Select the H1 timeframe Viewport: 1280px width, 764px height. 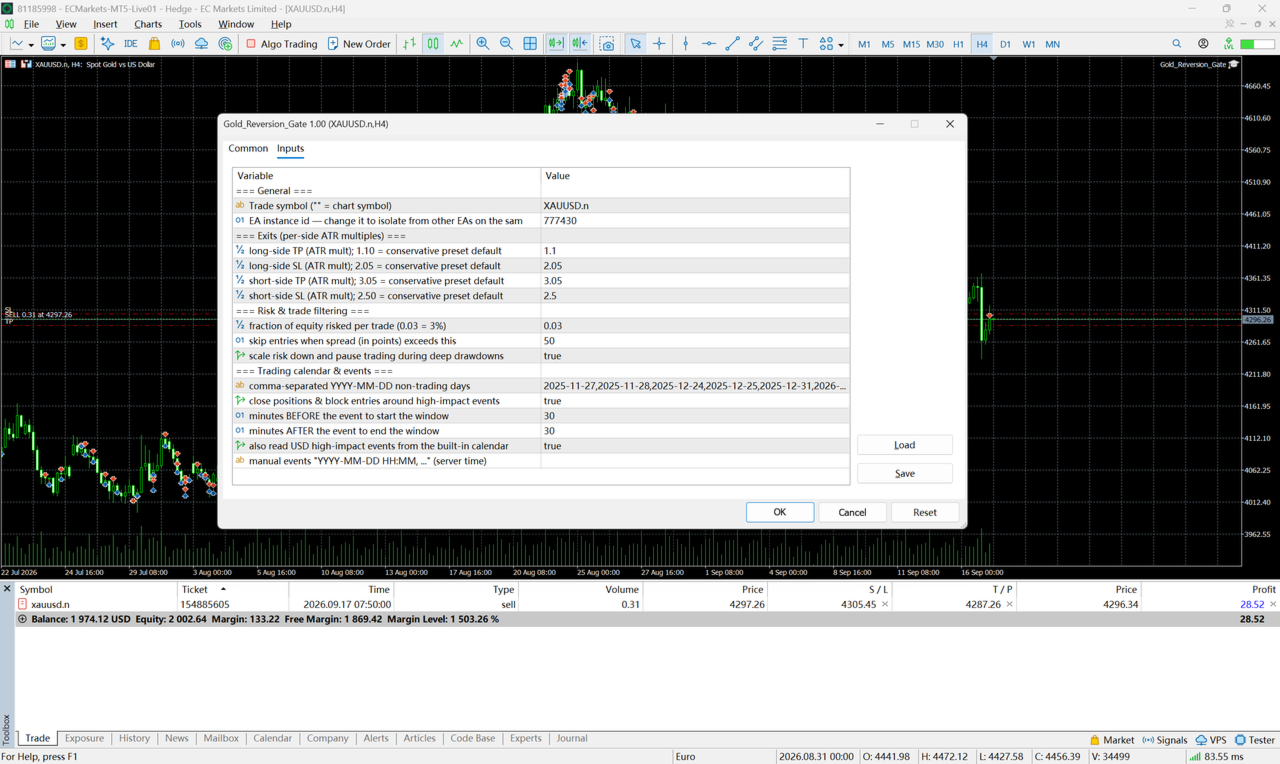(958, 44)
